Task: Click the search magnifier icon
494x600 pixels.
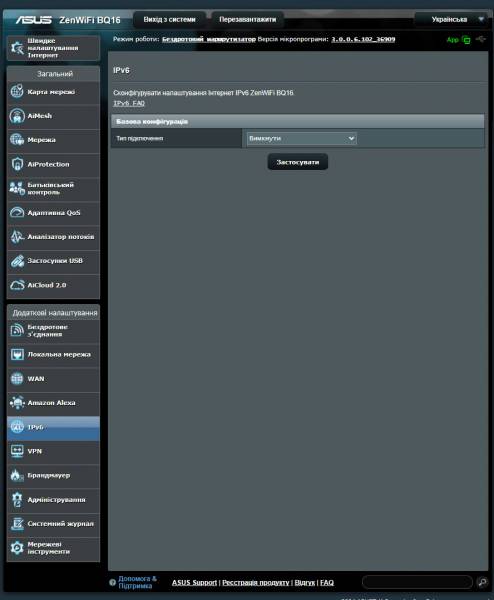Action: (x=483, y=582)
